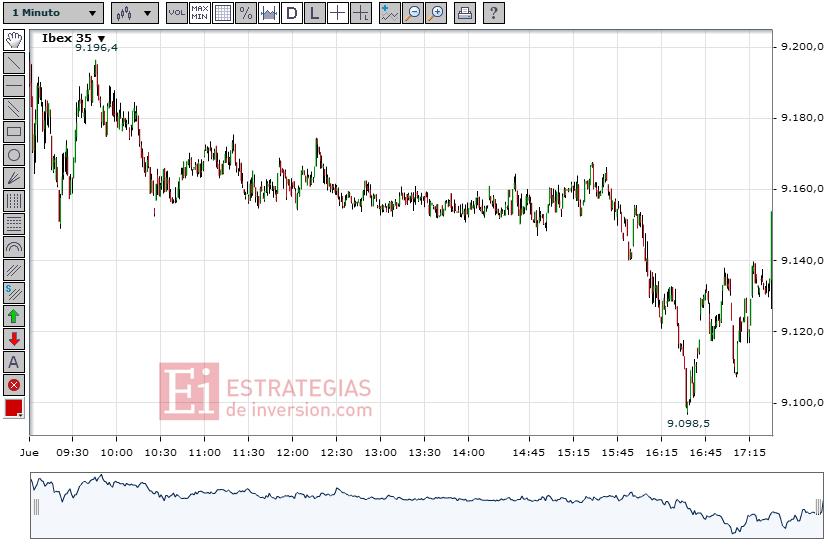Select the horizontal line tool
Viewport: 828px width, 546px height.
click(x=14, y=86)
